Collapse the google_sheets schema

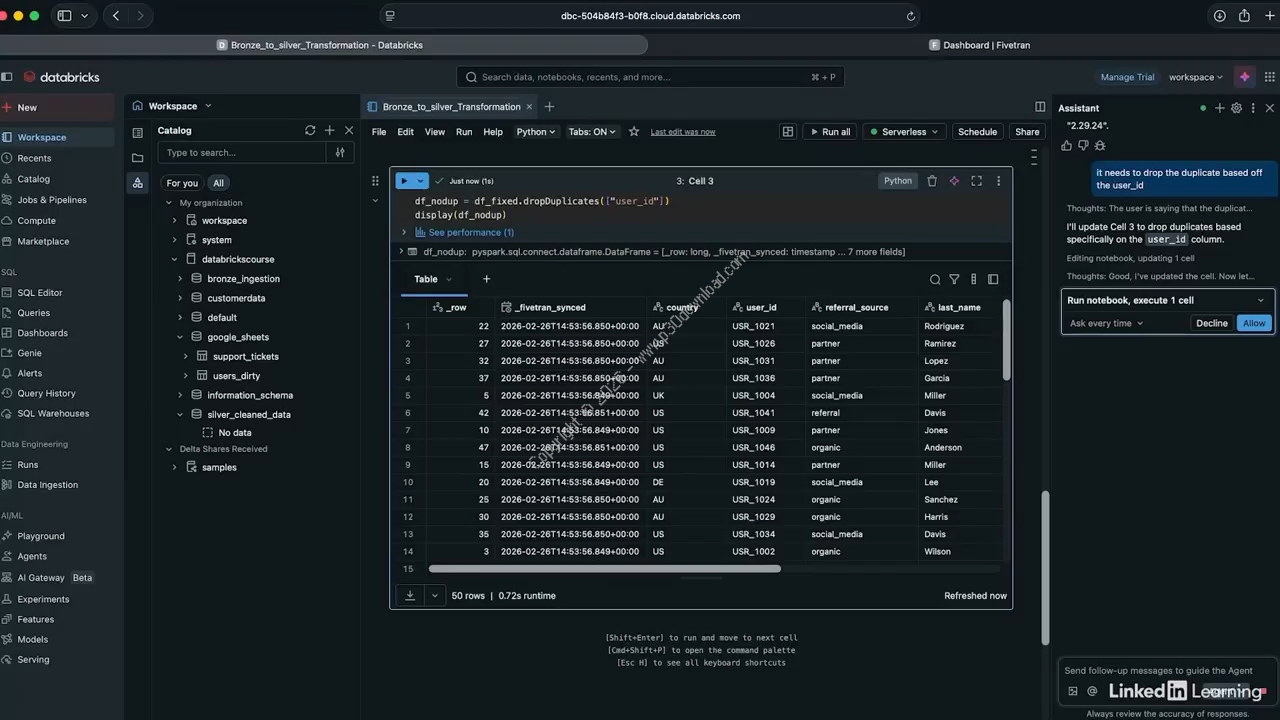coord(180,337)
